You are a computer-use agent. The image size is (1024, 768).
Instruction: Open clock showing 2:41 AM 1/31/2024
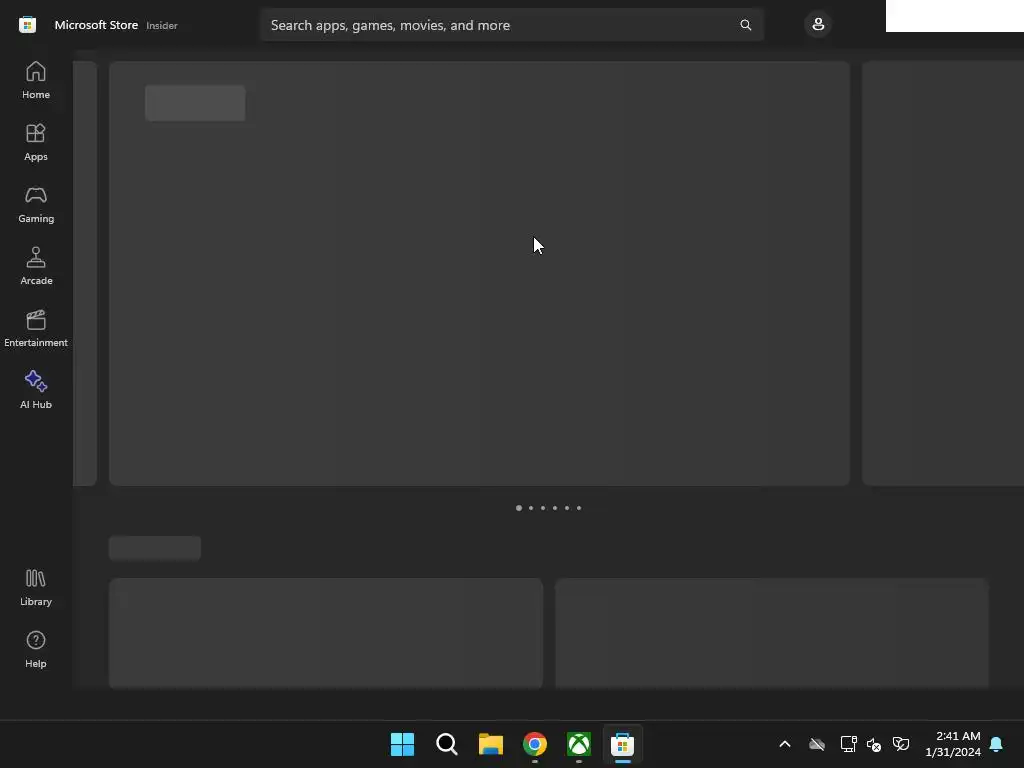[953, 744]
